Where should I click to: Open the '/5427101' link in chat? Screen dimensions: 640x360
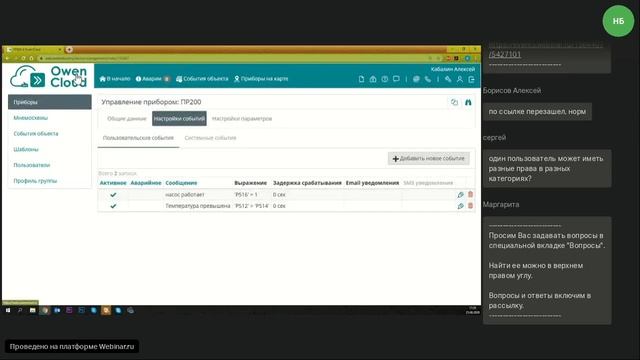(x=504, y=54)
